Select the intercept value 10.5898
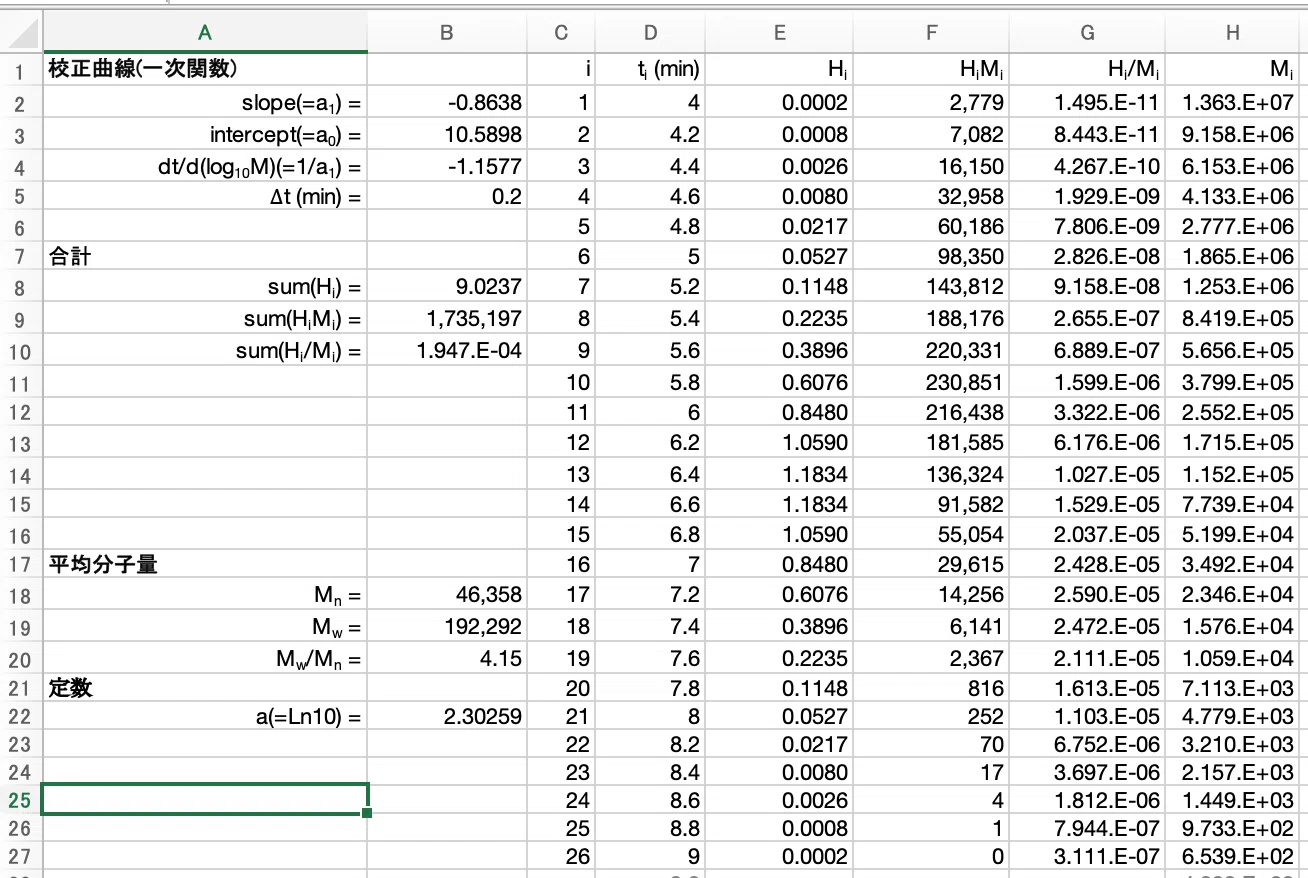Screen dimensions: 1308x878 point(447,134)
